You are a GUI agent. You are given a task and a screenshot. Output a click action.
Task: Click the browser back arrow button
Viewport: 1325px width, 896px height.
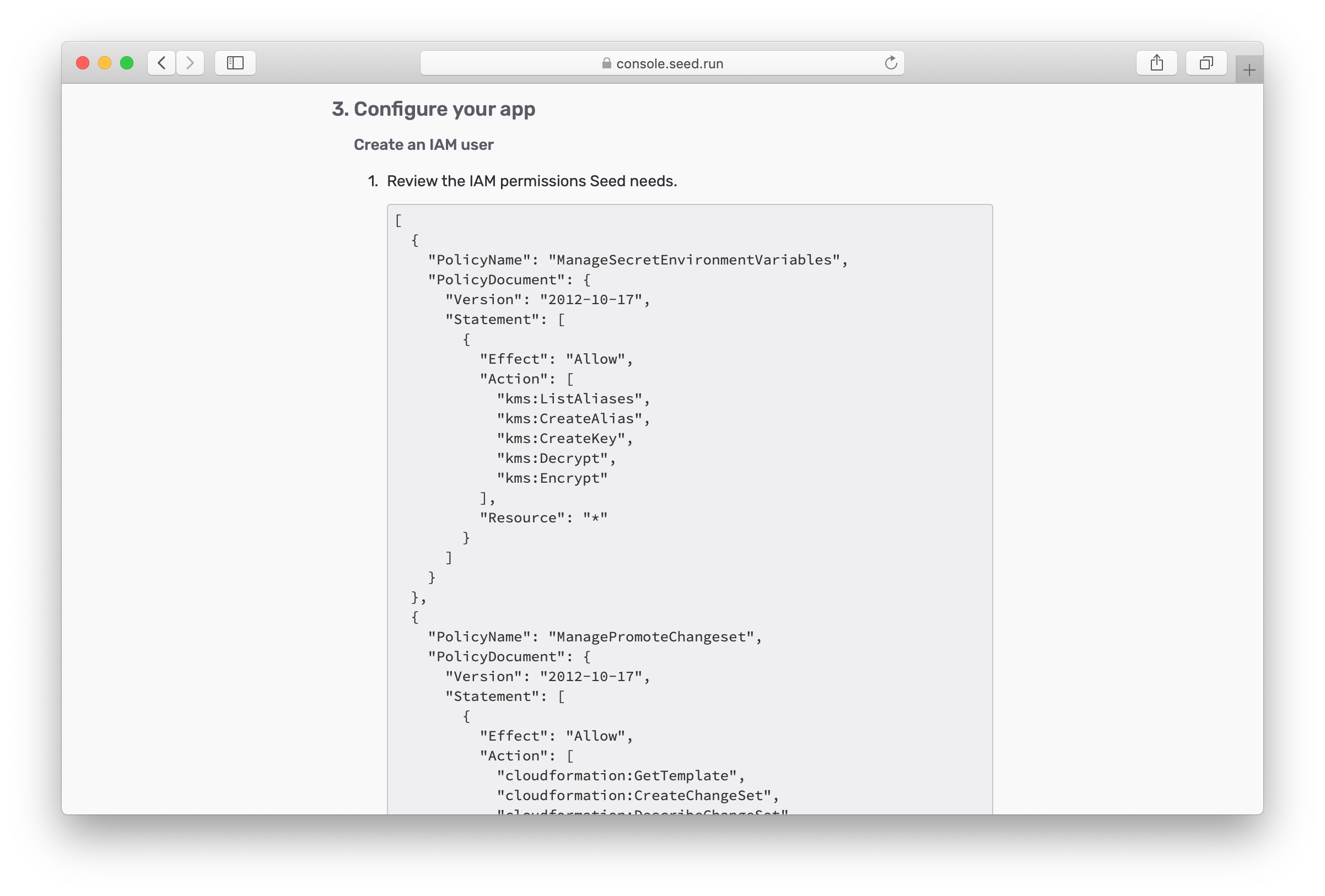[161, 63]
